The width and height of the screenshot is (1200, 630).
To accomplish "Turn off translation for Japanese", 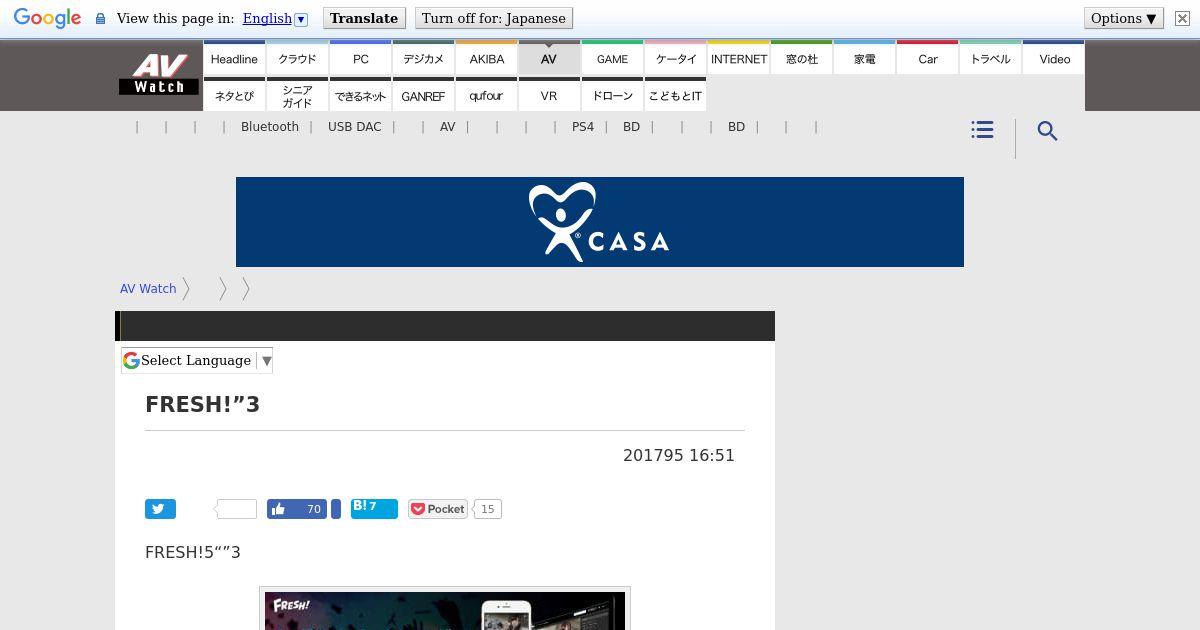I will 494,18.
